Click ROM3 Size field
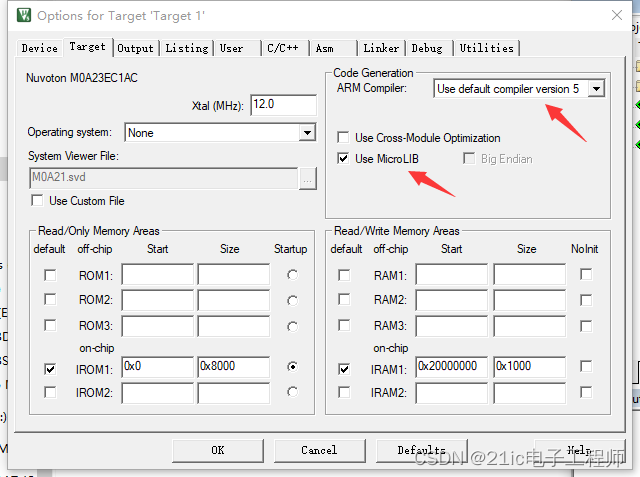Screen dimensions: 640x477 click(x=234, y=326)
